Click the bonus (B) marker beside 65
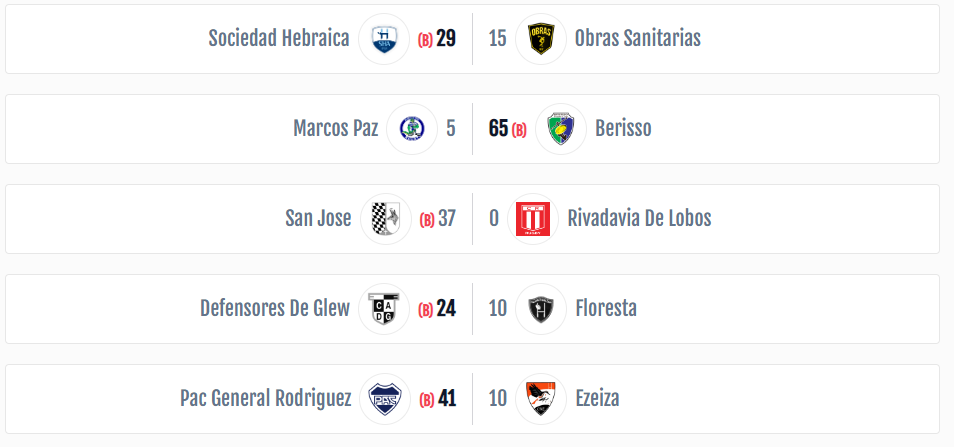The image size is (954, 447). 519,130
